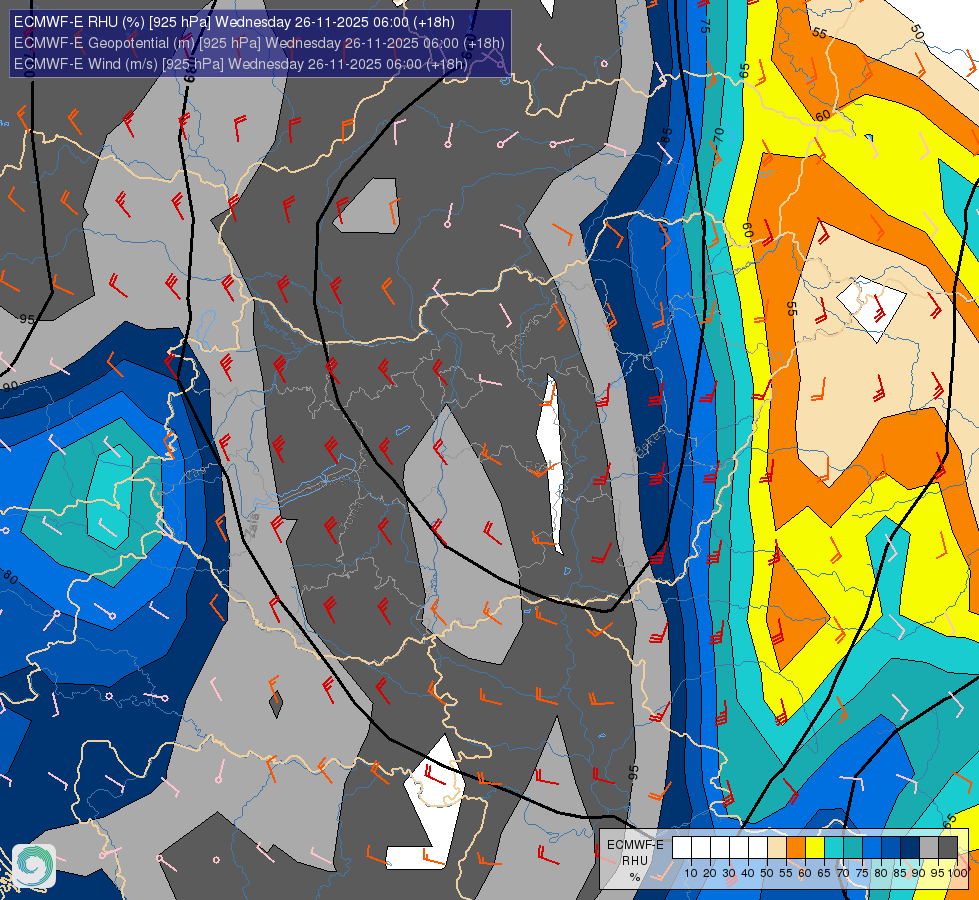Click the legend value 65
The width and height of the screenshot is (979, 900).
(824, 873)
